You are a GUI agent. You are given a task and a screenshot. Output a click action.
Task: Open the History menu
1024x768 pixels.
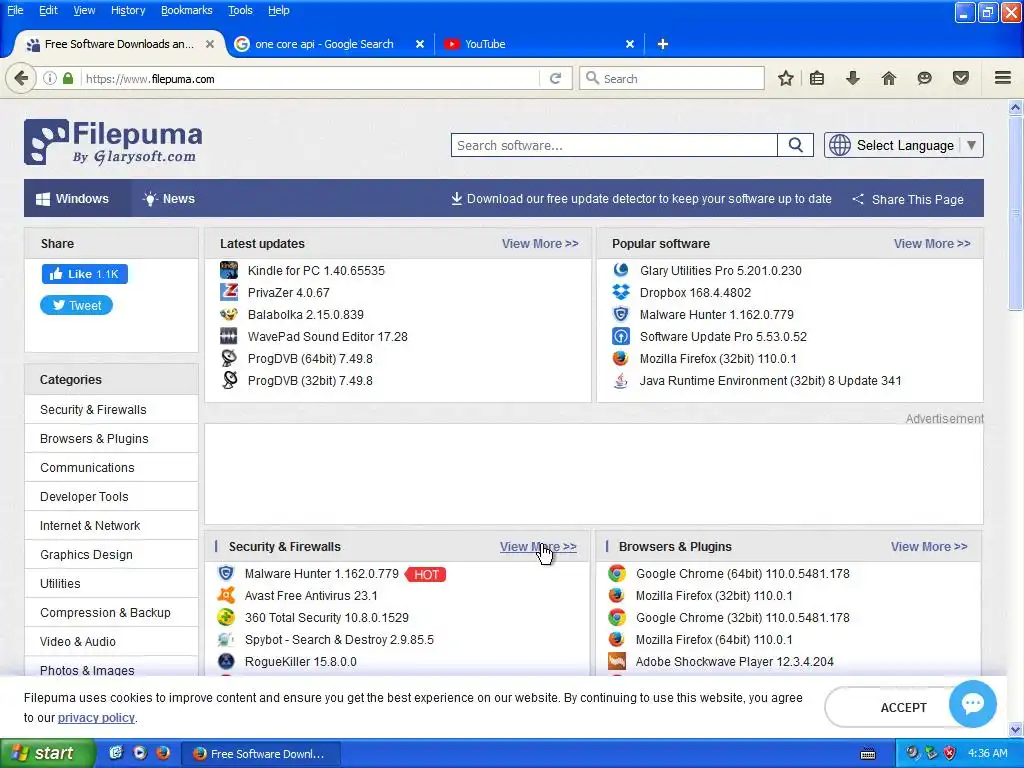[128, 10]
